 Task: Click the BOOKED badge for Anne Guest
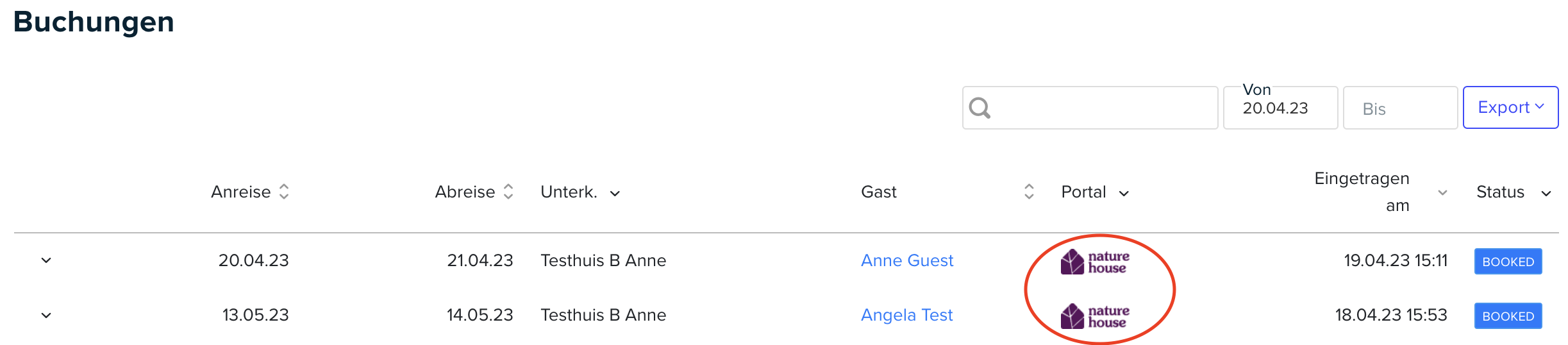tap(1508, 262)
